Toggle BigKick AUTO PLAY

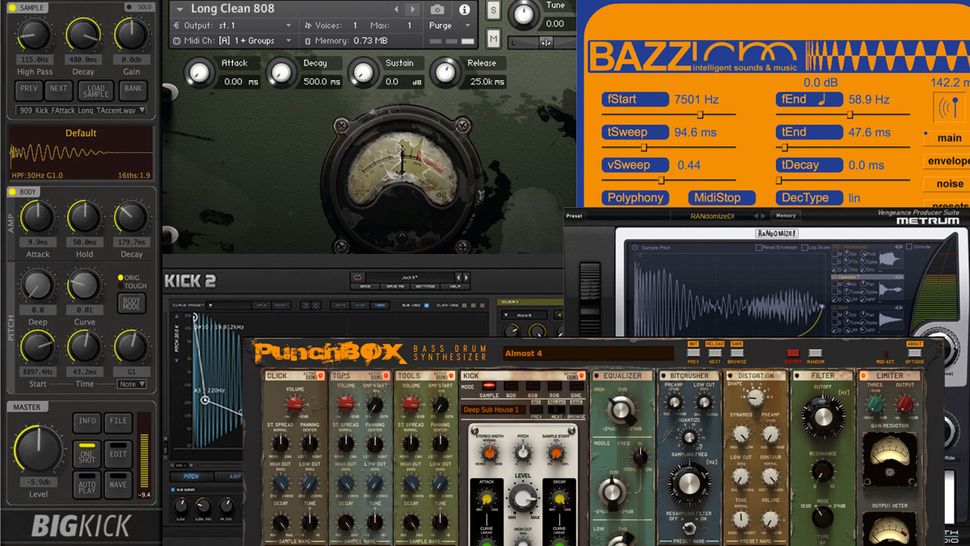pyautogui.click(x=87, y=485)
